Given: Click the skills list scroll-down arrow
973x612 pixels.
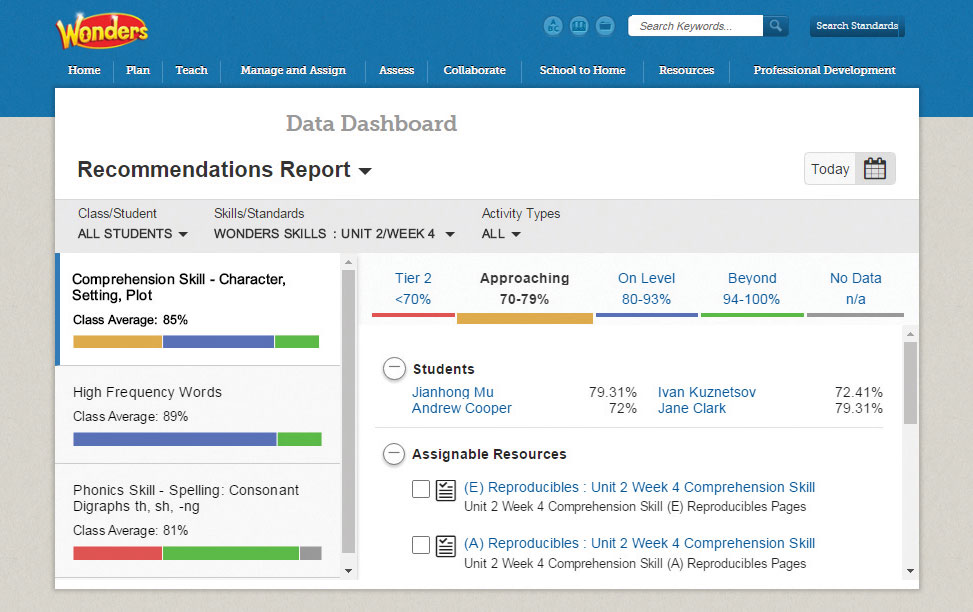Looking at the screenshot, I should tap(348, 571).
